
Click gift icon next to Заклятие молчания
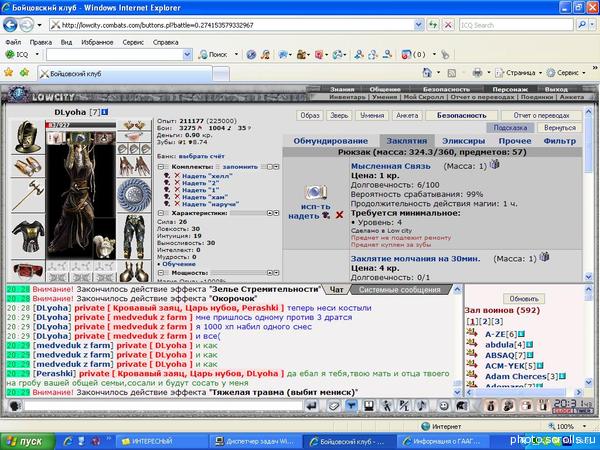(x=544, y=257)
